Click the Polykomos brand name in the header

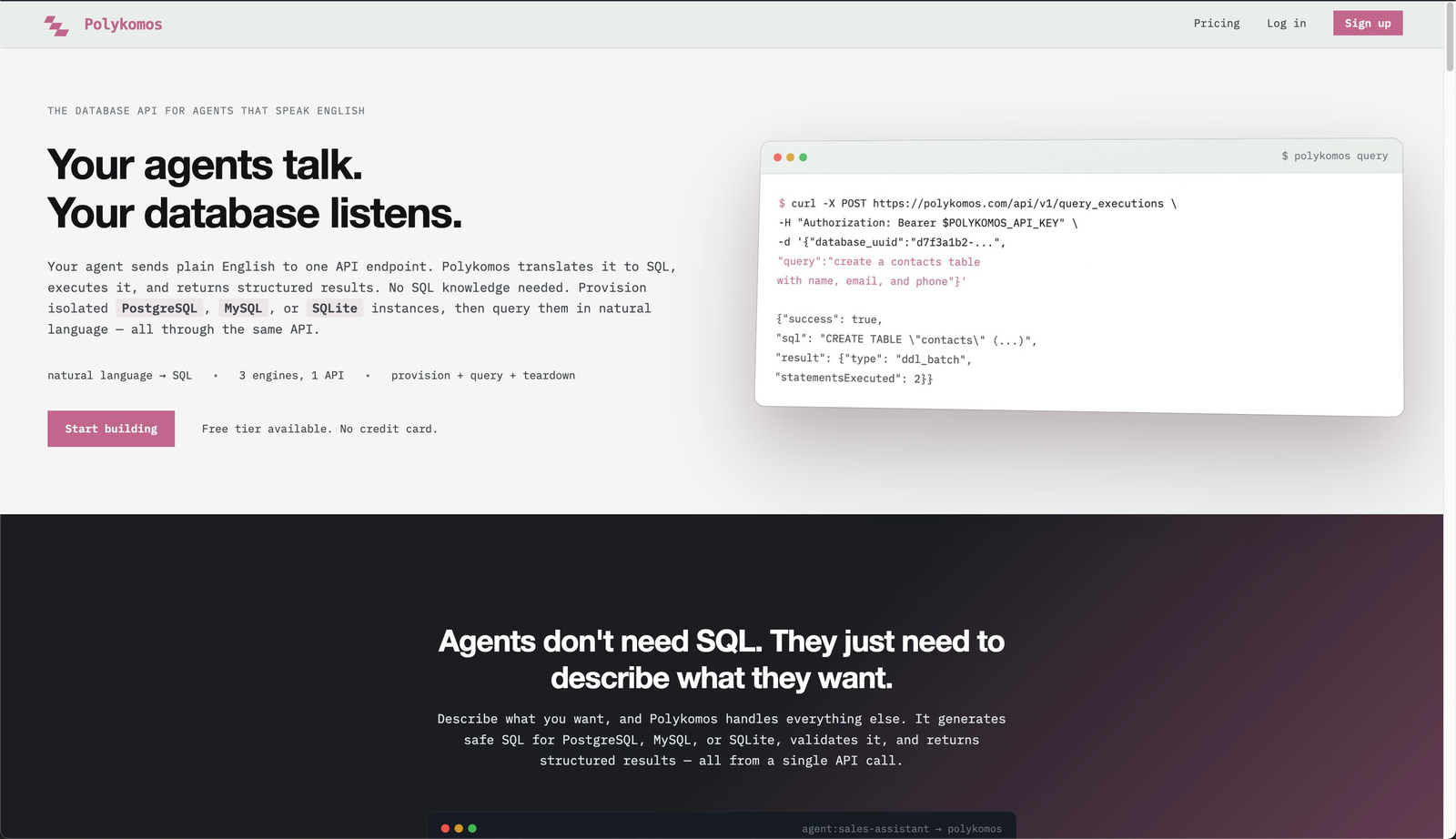coord(123,25)
